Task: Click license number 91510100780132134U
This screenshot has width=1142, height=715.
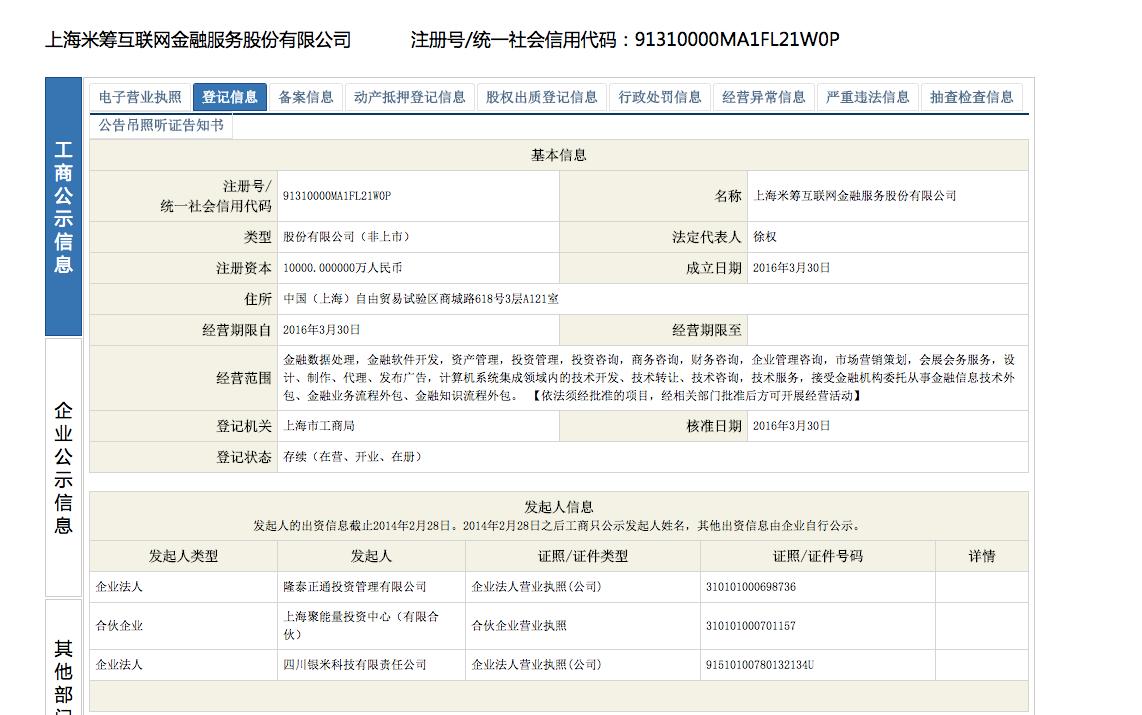Action: point(760,665)
